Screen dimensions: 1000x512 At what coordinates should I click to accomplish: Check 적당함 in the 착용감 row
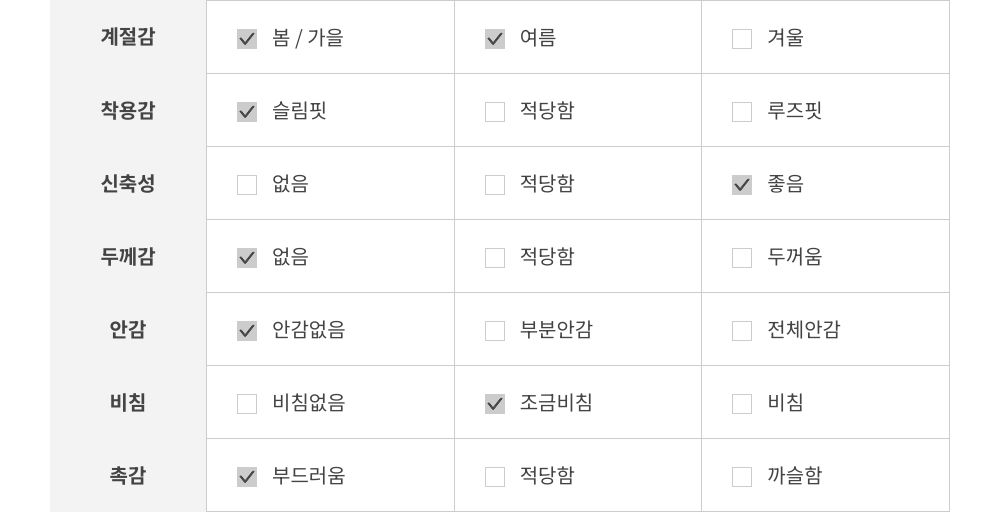tap(495, 112)
